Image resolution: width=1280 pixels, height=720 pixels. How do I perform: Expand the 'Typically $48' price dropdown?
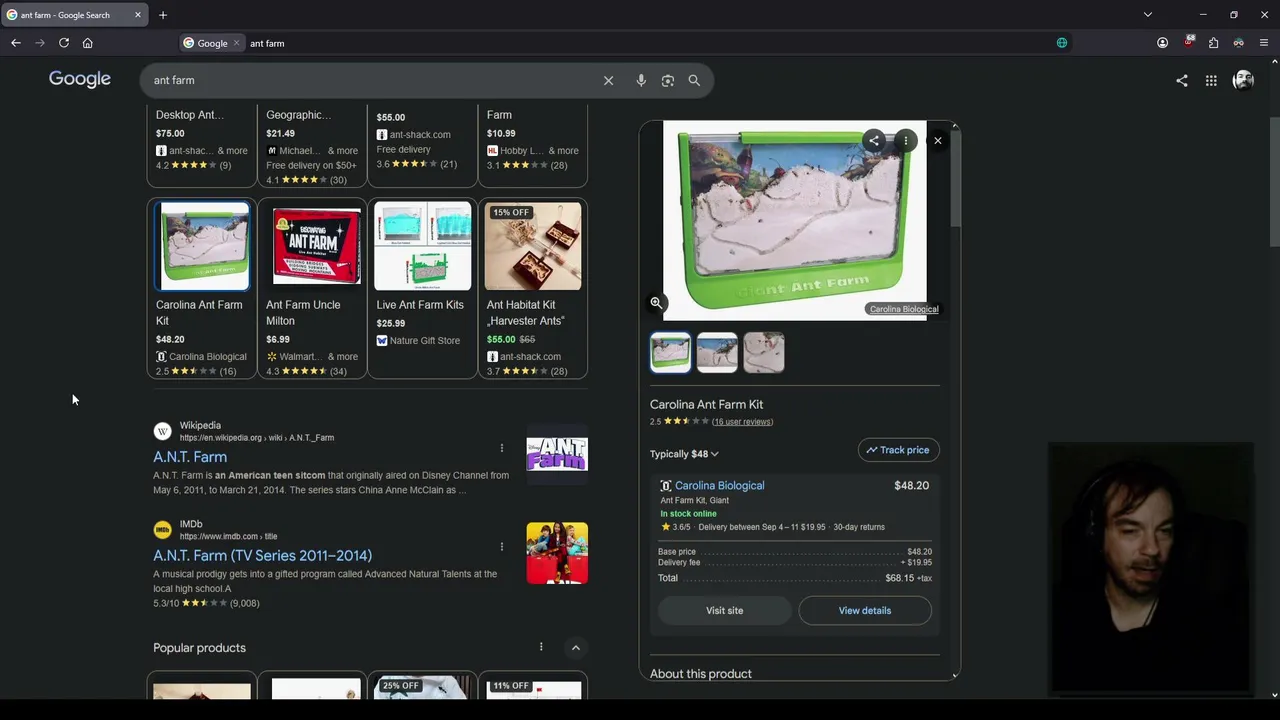coord(684,454)
